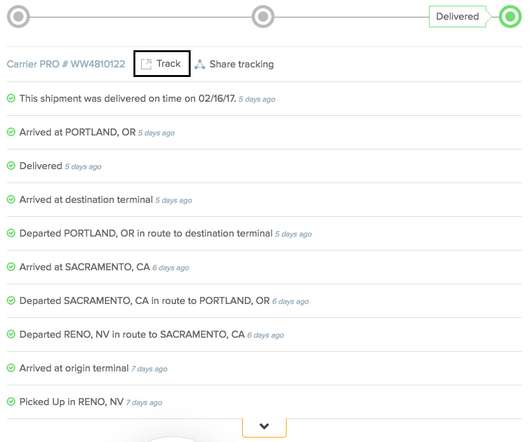Viewport: 530px width, 442px height.
Task: Click check icon beside Arrived at SACRAMENTO, CA
Action: point(11,267)
